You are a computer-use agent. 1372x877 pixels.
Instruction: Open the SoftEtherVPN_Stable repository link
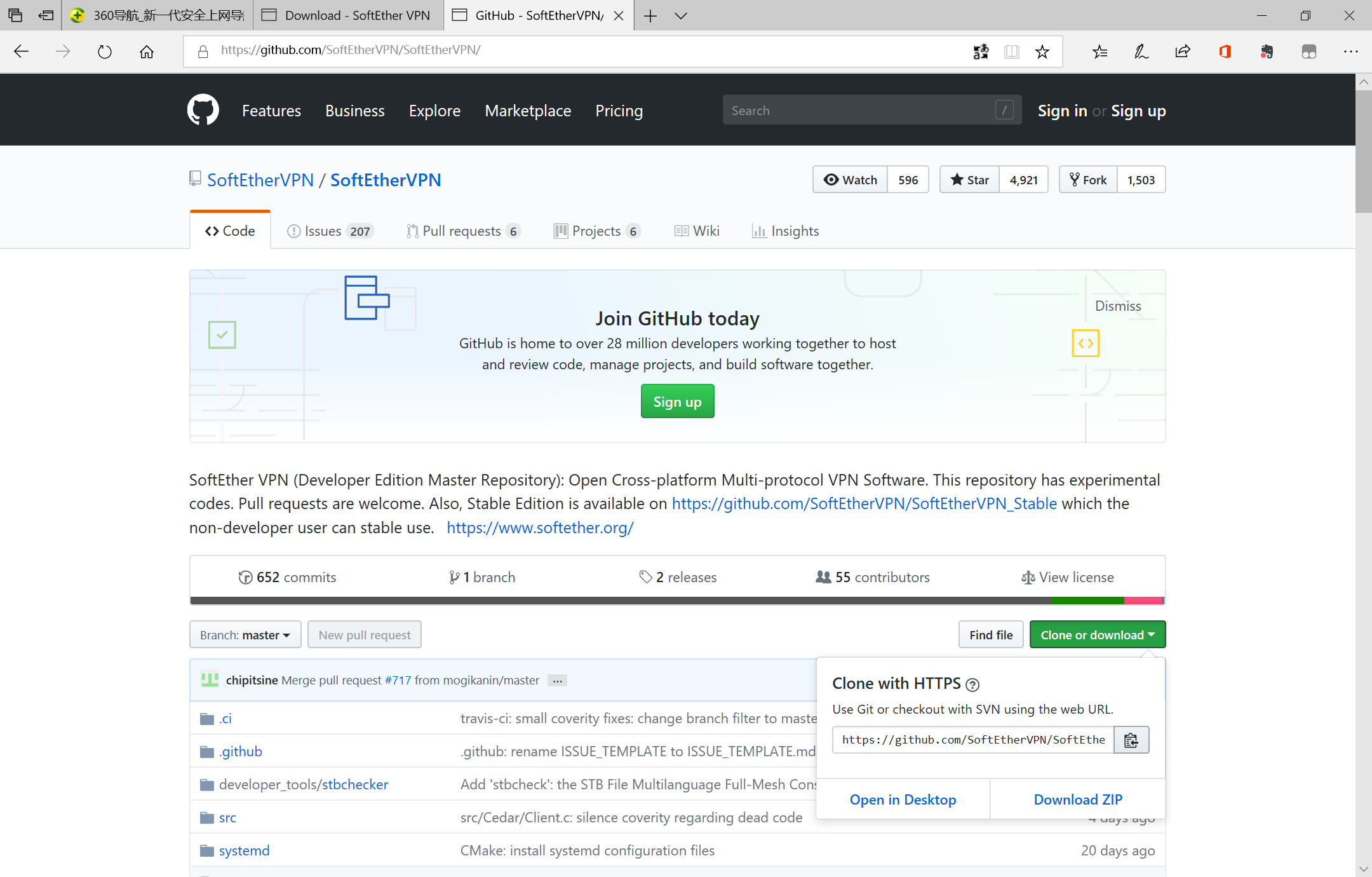tap(864, 503)
